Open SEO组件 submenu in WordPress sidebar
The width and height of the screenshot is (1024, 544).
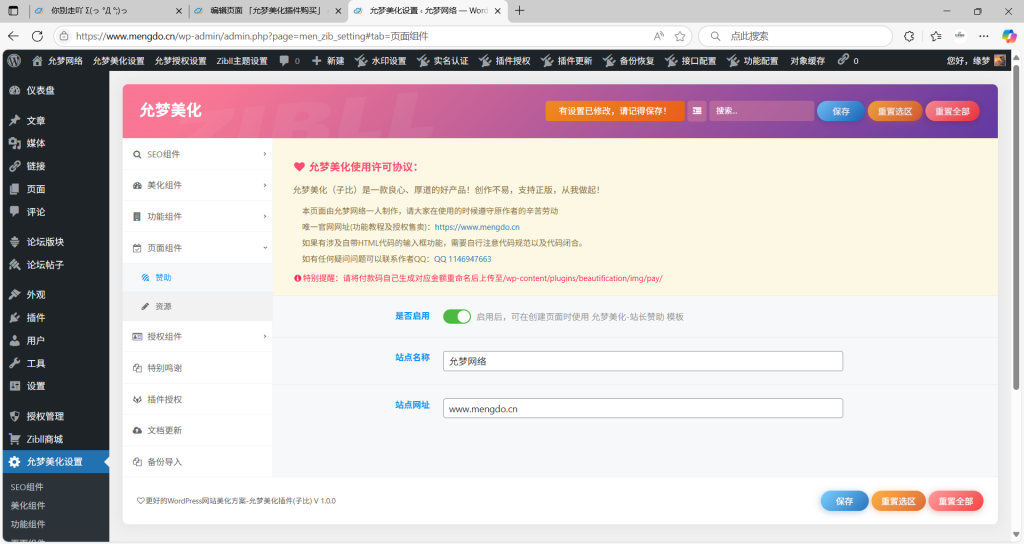coord(27,487)
